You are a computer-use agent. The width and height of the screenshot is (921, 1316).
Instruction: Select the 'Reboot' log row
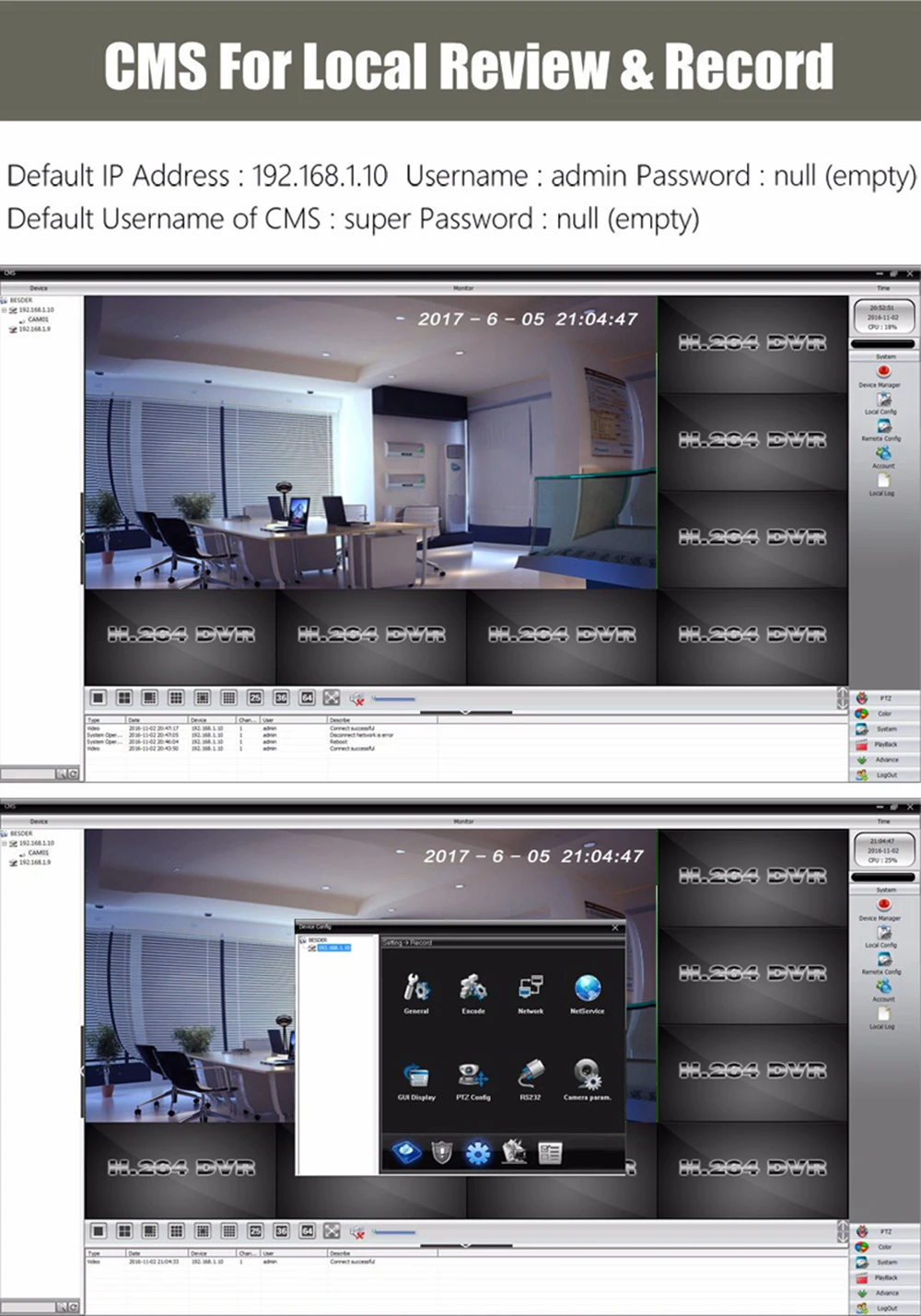pyautogui.click(x=262, y=742)
